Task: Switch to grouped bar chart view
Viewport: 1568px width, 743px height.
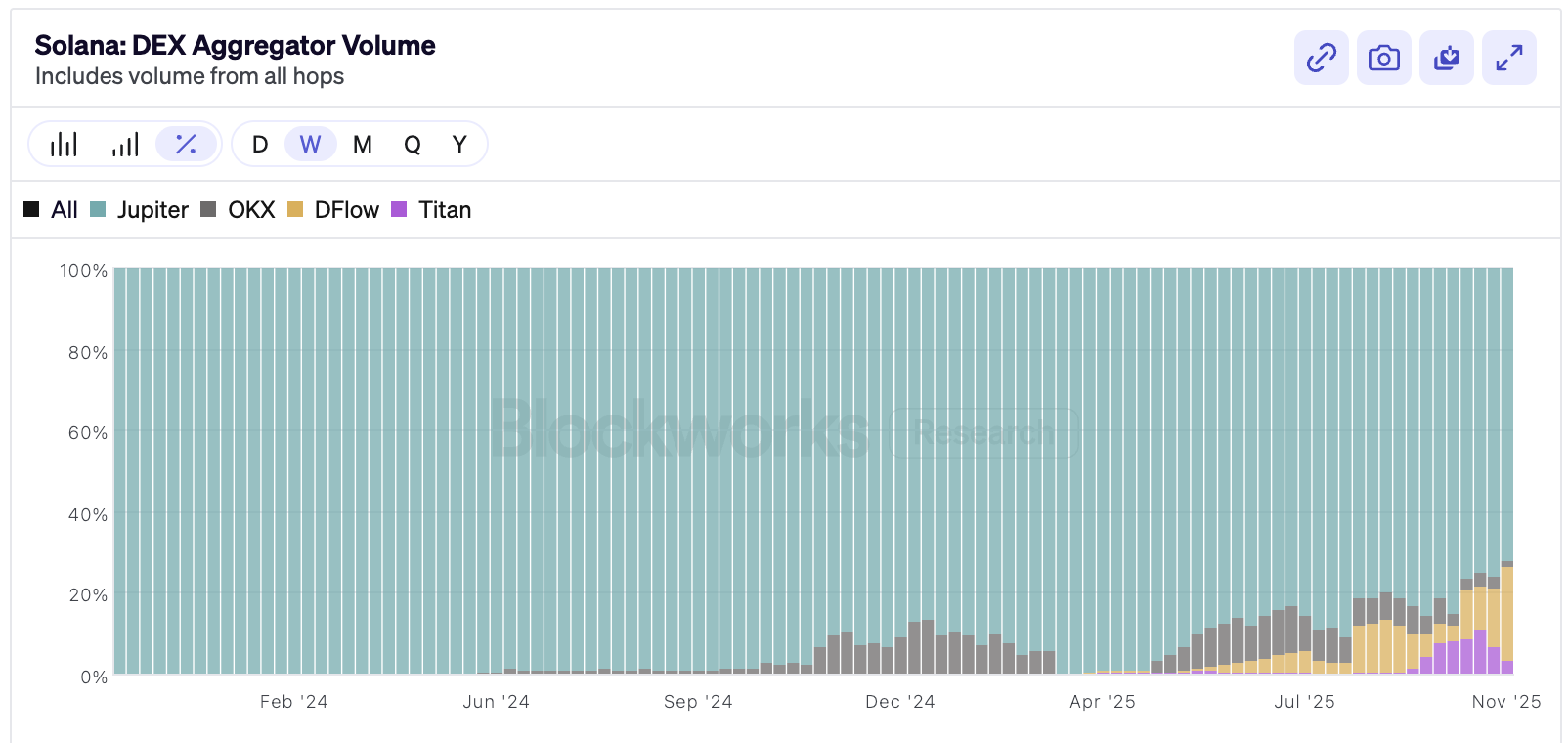Action: tap(64, 145)
